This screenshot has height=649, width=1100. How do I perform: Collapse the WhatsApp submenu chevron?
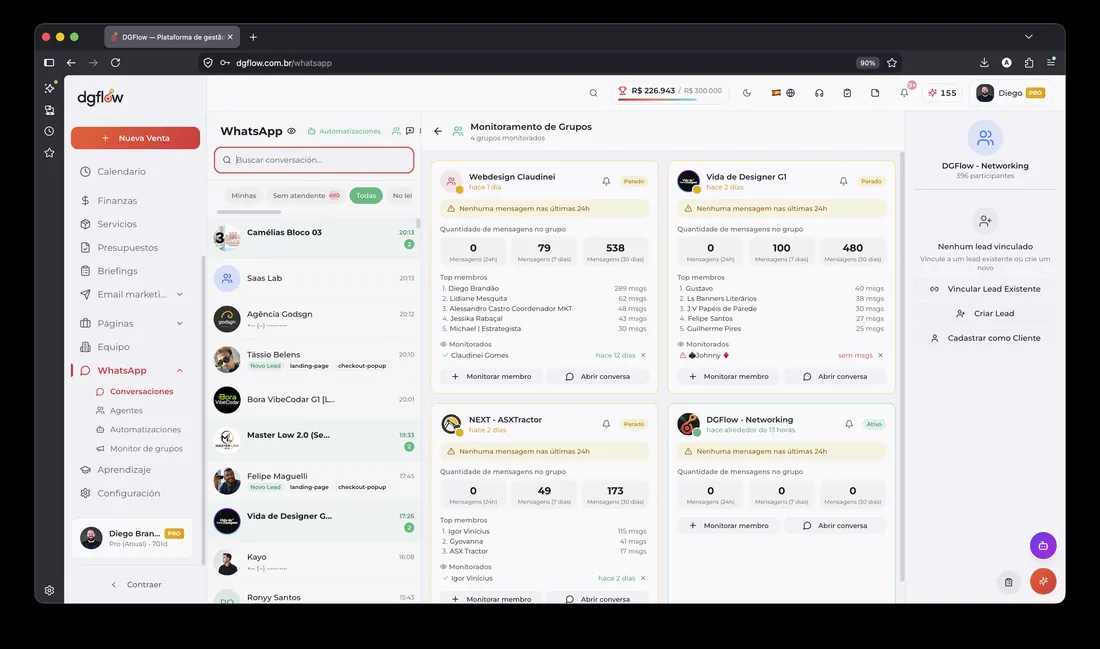[x=180, y=370]
